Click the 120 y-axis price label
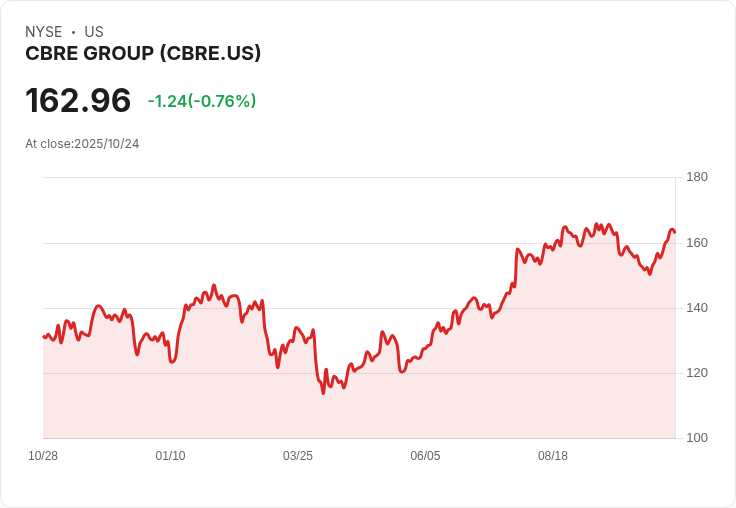Viewport: 736px width, 508px height. [x=697, y=373]
